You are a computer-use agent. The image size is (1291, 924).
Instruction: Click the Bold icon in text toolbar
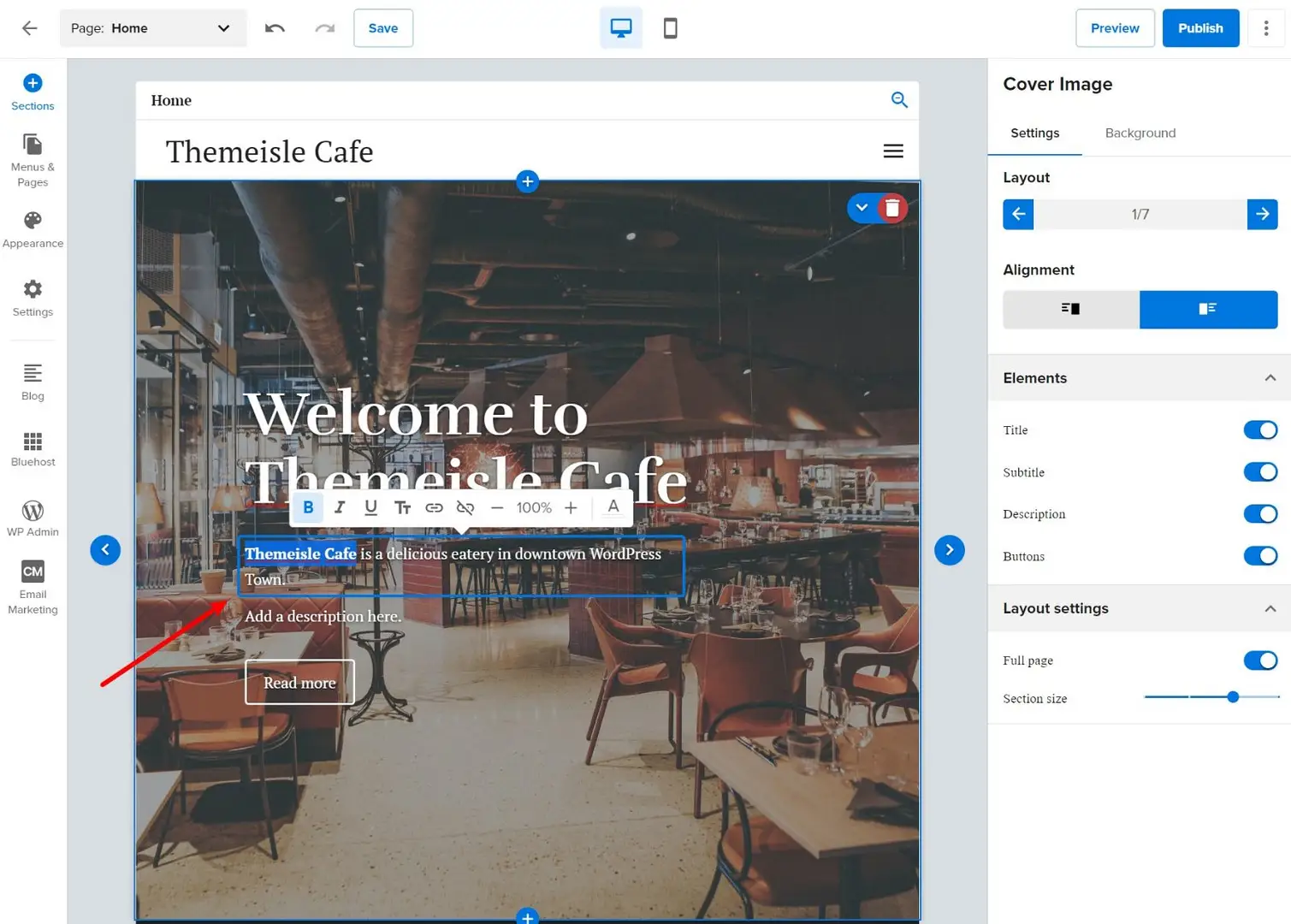pos(308,507)
